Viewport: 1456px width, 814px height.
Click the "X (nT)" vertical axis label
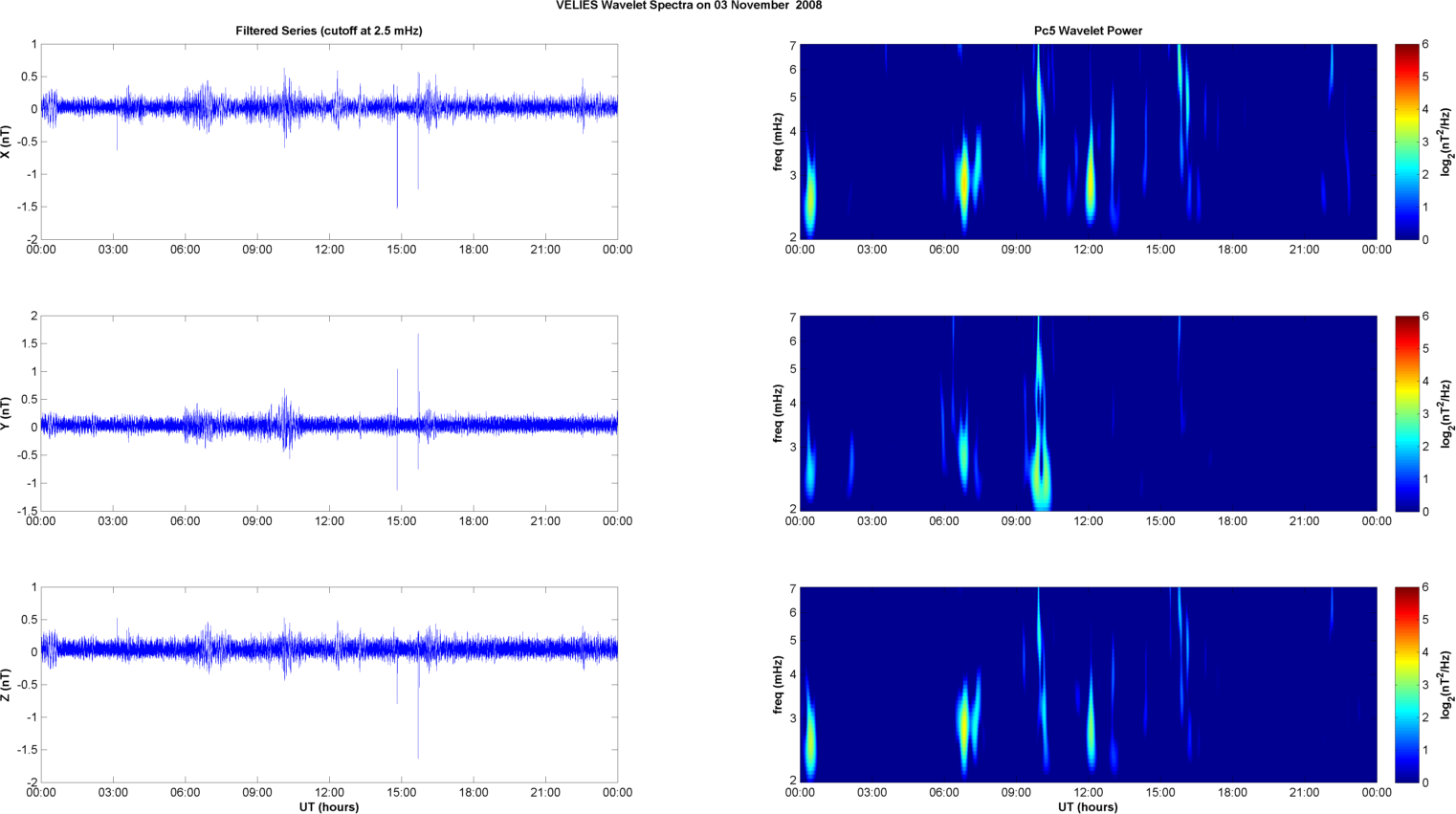pyautogui.click(x=7, y=142)
